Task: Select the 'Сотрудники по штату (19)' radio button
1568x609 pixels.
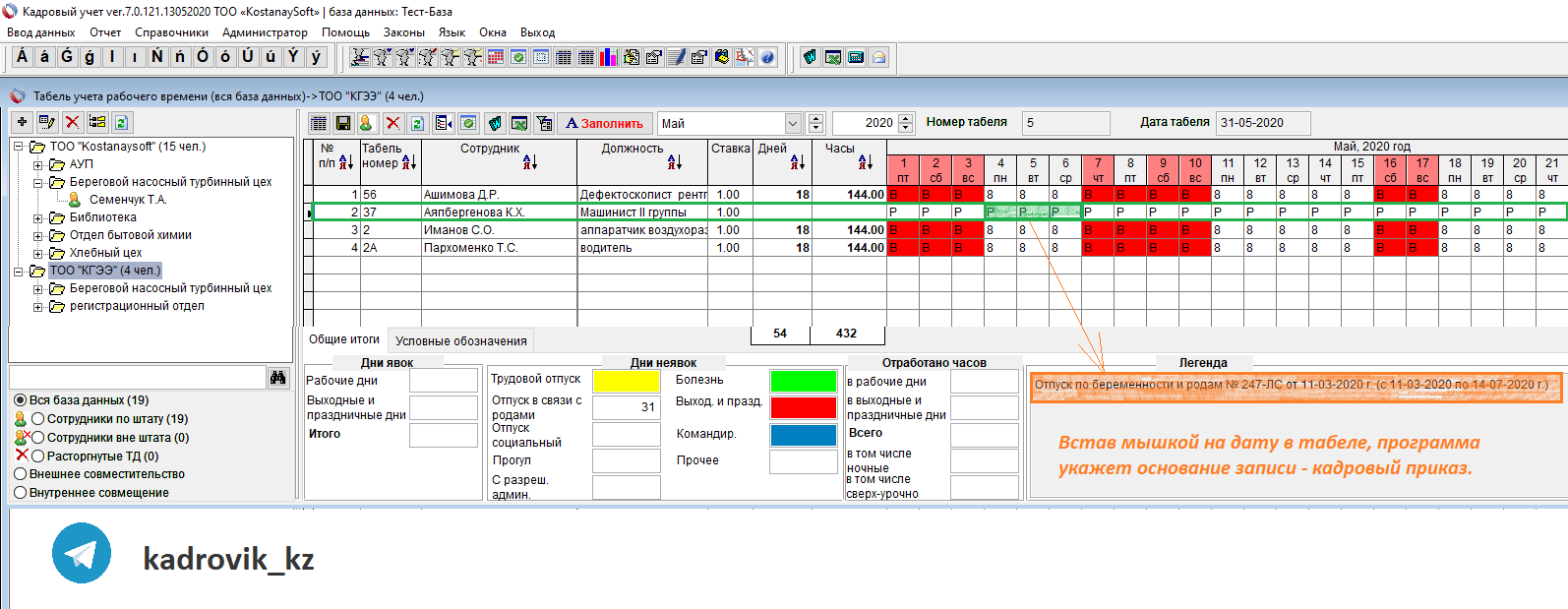Action: [x=38, y=419]
